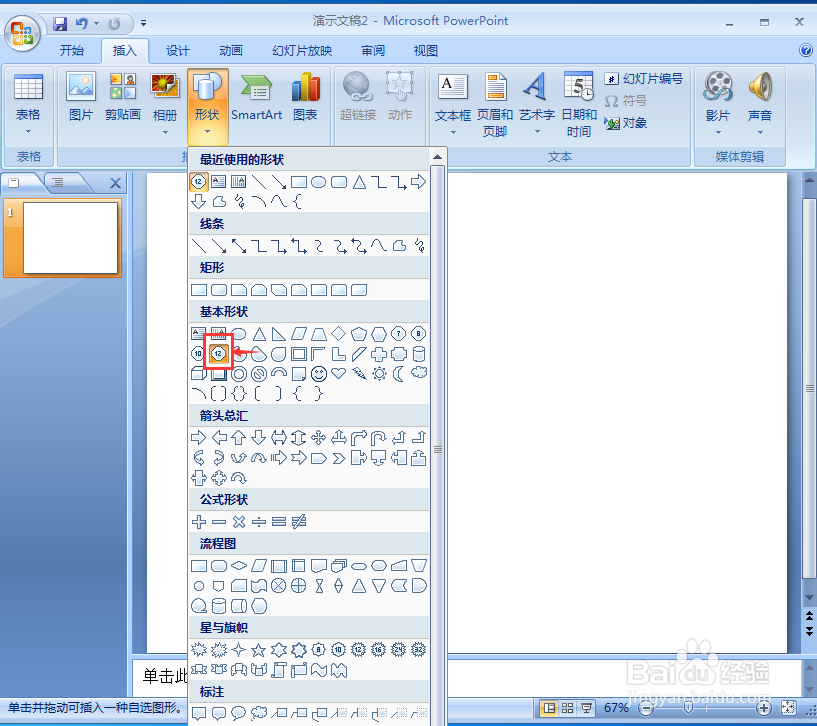Switch to normal view in status bar
The width and height of the screenshot is (817, 726).
click(x=549, y=708)
